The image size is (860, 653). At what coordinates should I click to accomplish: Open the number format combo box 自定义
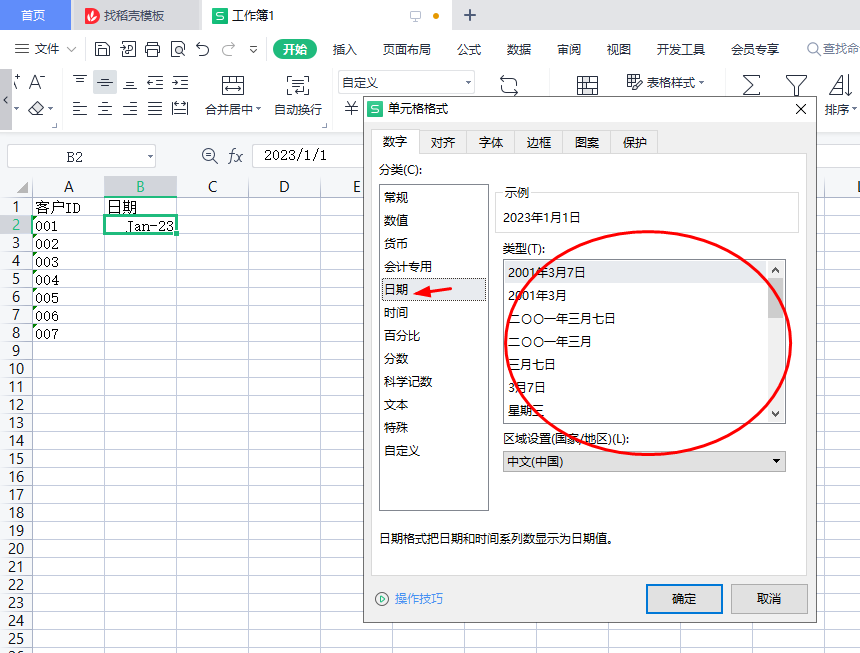(x=406, y=83)
